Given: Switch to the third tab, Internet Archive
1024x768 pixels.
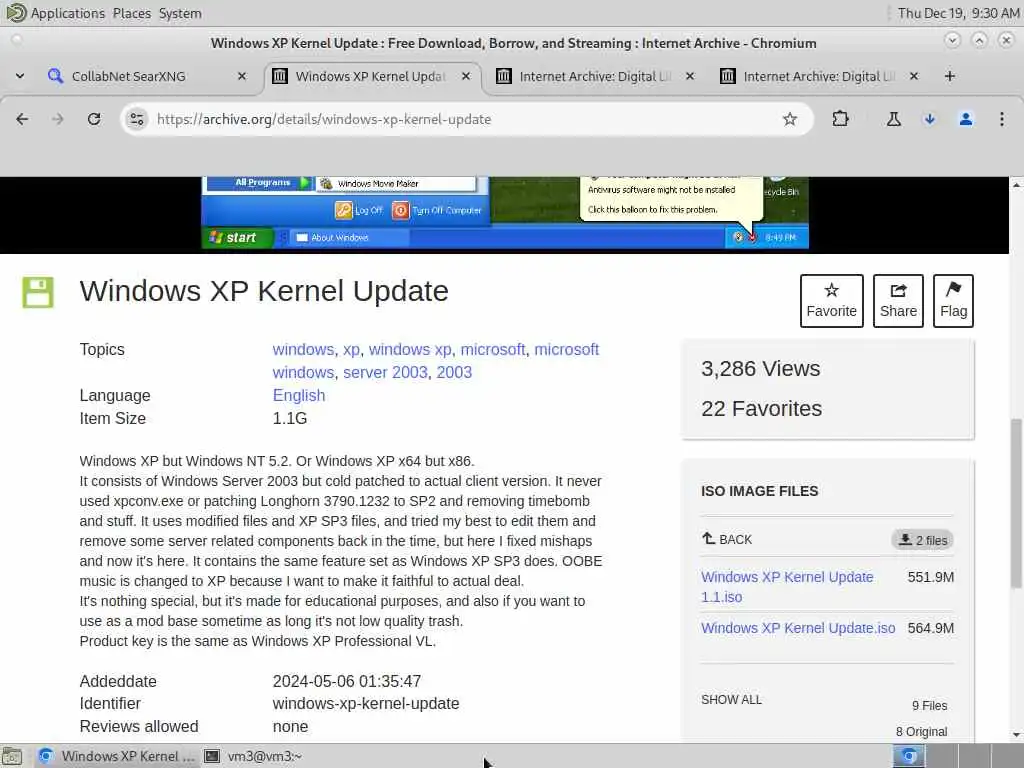Looking at the screenshot, I should (595, 76).
